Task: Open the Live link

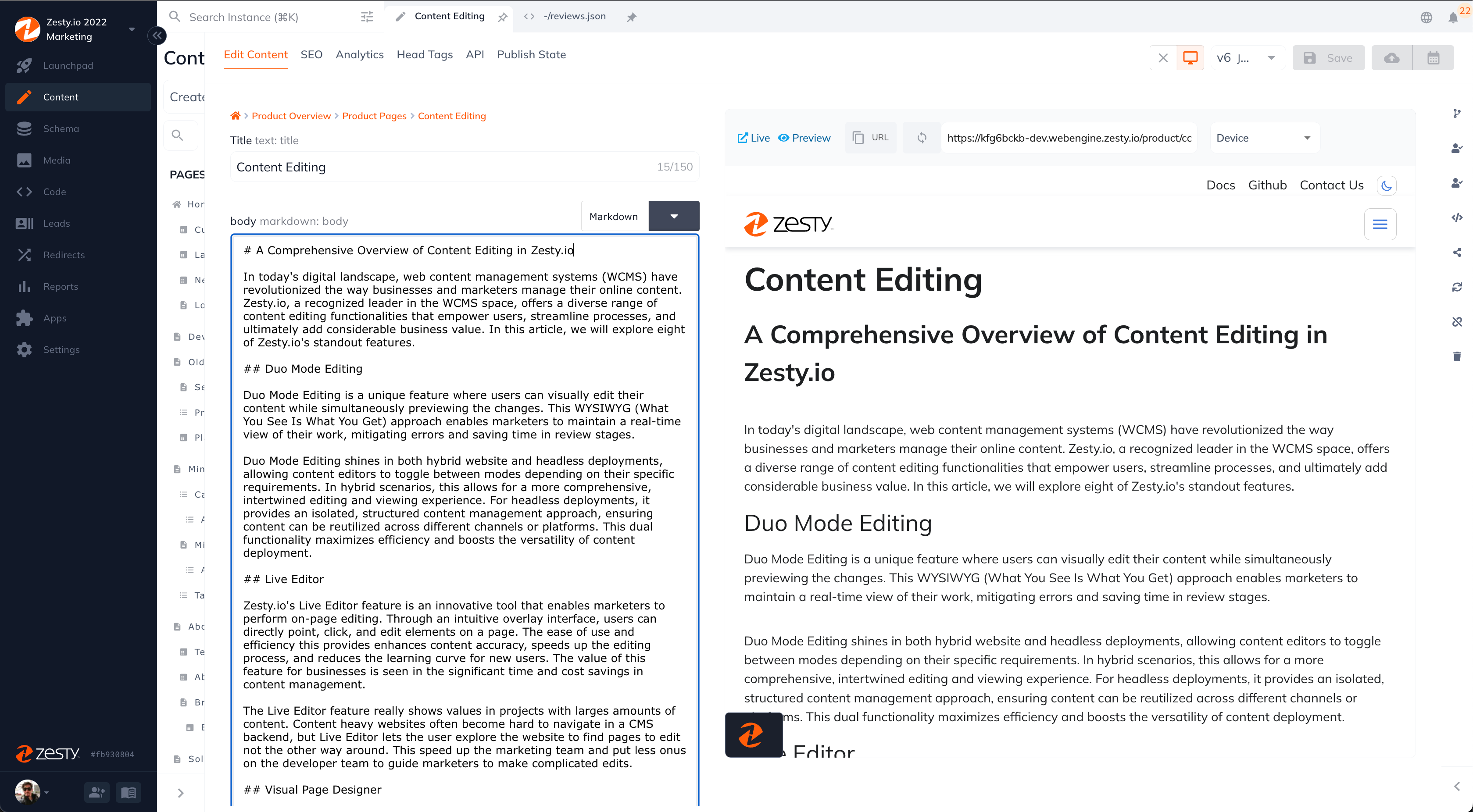Action: pos(753,138)
